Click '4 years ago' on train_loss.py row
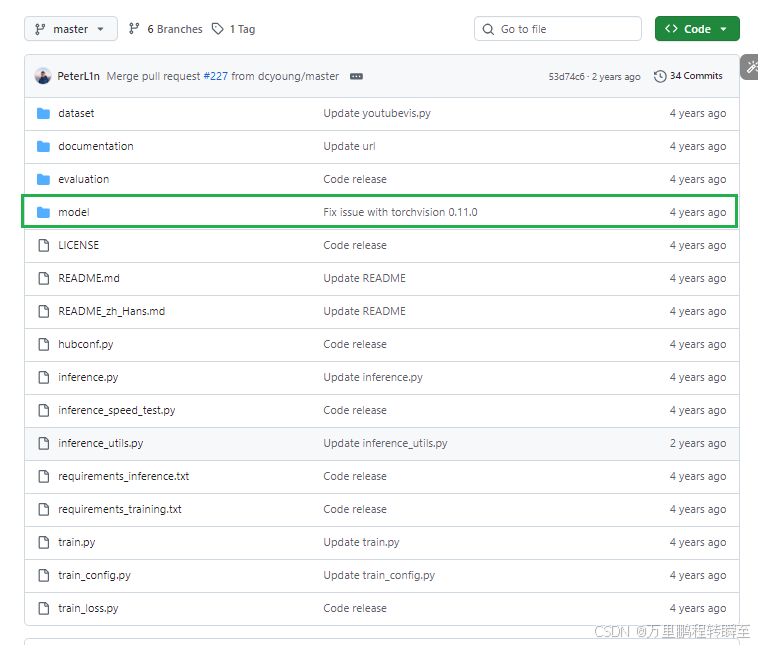 [698, 608]
